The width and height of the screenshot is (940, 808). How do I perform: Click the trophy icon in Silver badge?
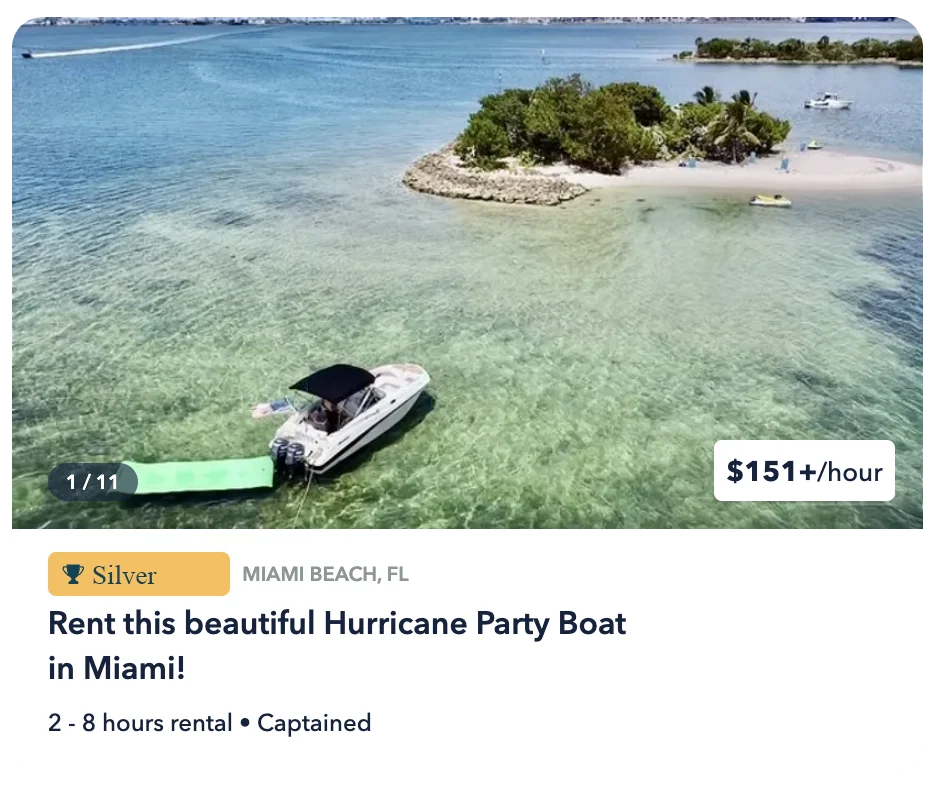[73, 574]
